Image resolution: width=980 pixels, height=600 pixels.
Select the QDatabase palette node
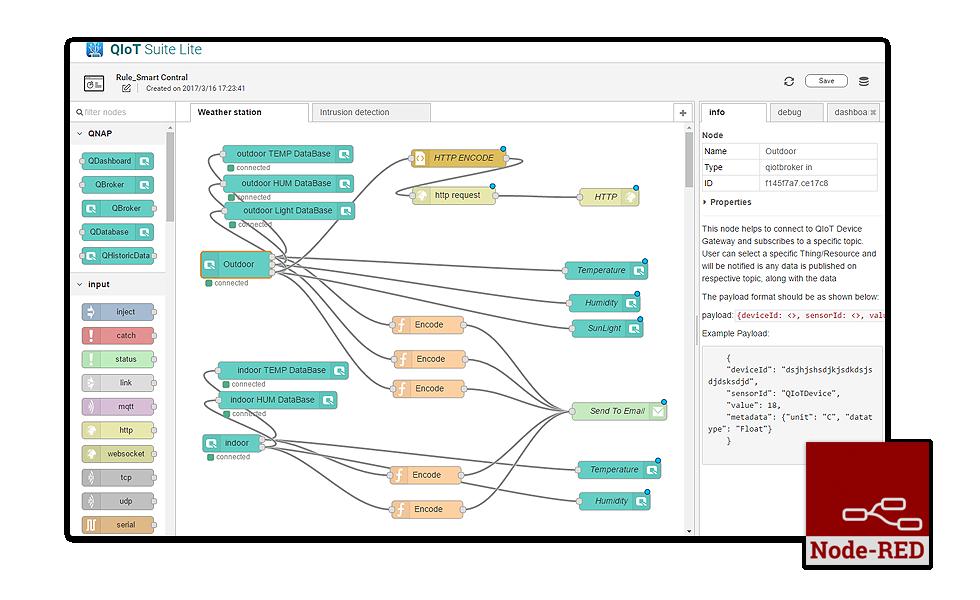tap(117, 232)
